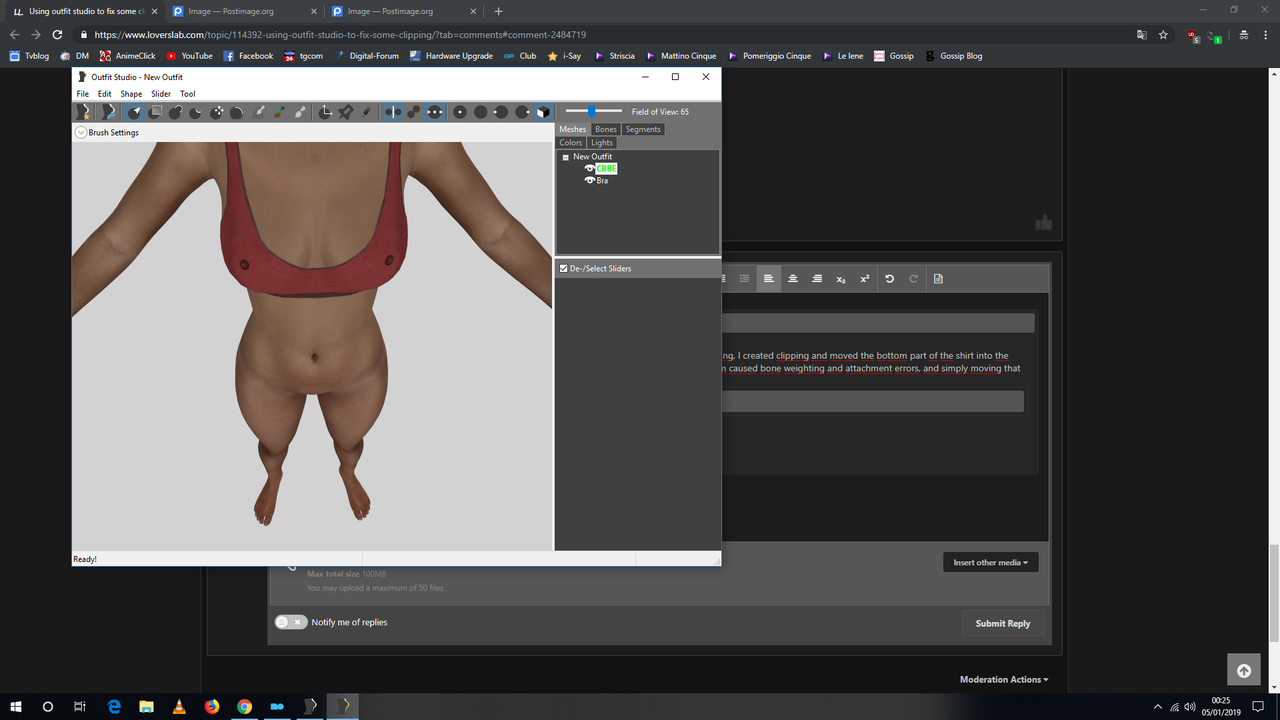Toggle Global Brush Collision option
The width and height of the screenshot is (1280, 720).
[x=434, y=112]
